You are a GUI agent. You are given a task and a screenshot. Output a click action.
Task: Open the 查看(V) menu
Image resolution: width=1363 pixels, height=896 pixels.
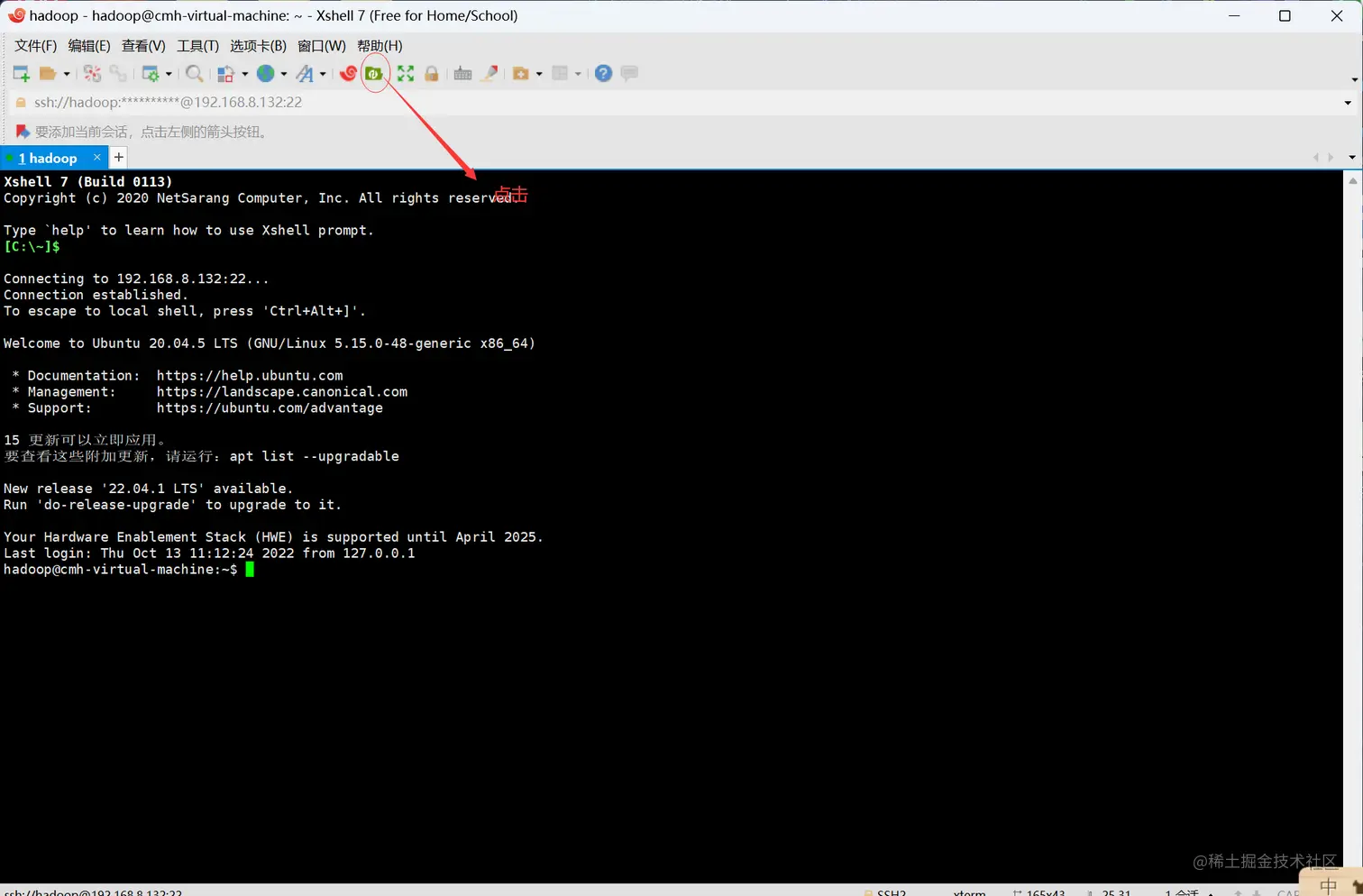click(x=143, y=46)
